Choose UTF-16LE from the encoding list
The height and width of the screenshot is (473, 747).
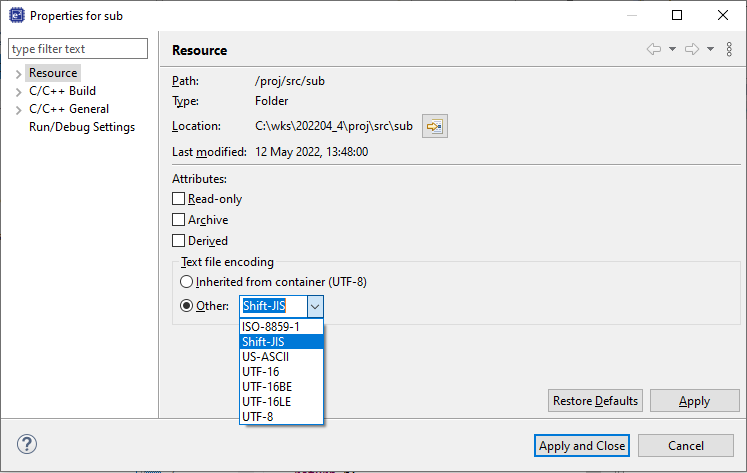tap(266, 401)
